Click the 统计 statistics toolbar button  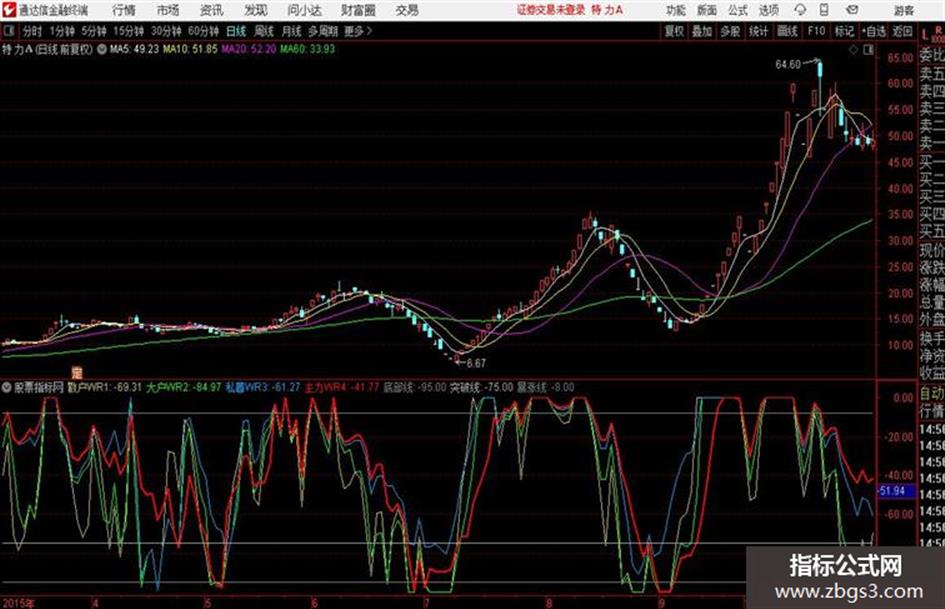(759, 31)
